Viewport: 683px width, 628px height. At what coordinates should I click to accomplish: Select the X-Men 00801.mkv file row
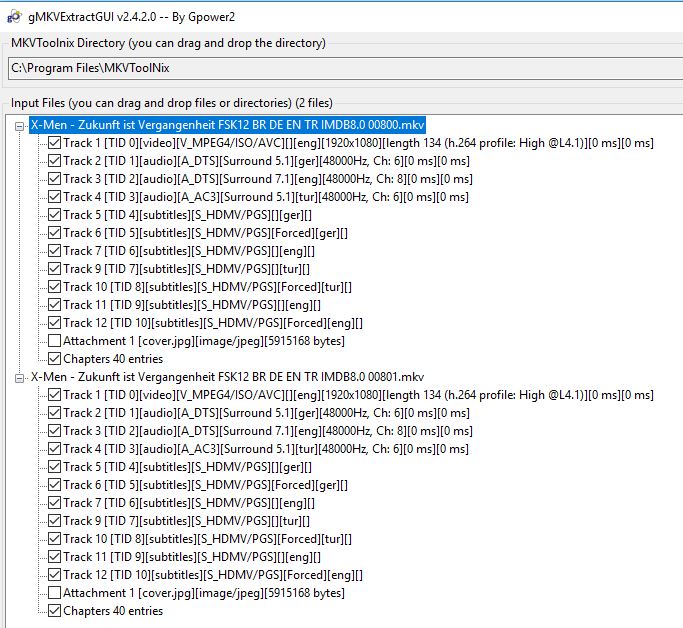point(227,377)
